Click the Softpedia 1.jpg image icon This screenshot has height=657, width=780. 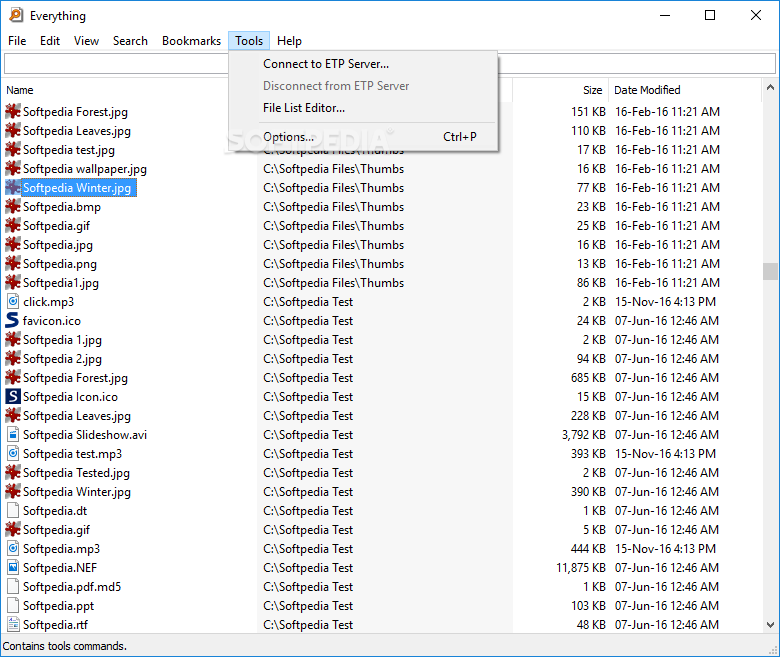(13, 339)
